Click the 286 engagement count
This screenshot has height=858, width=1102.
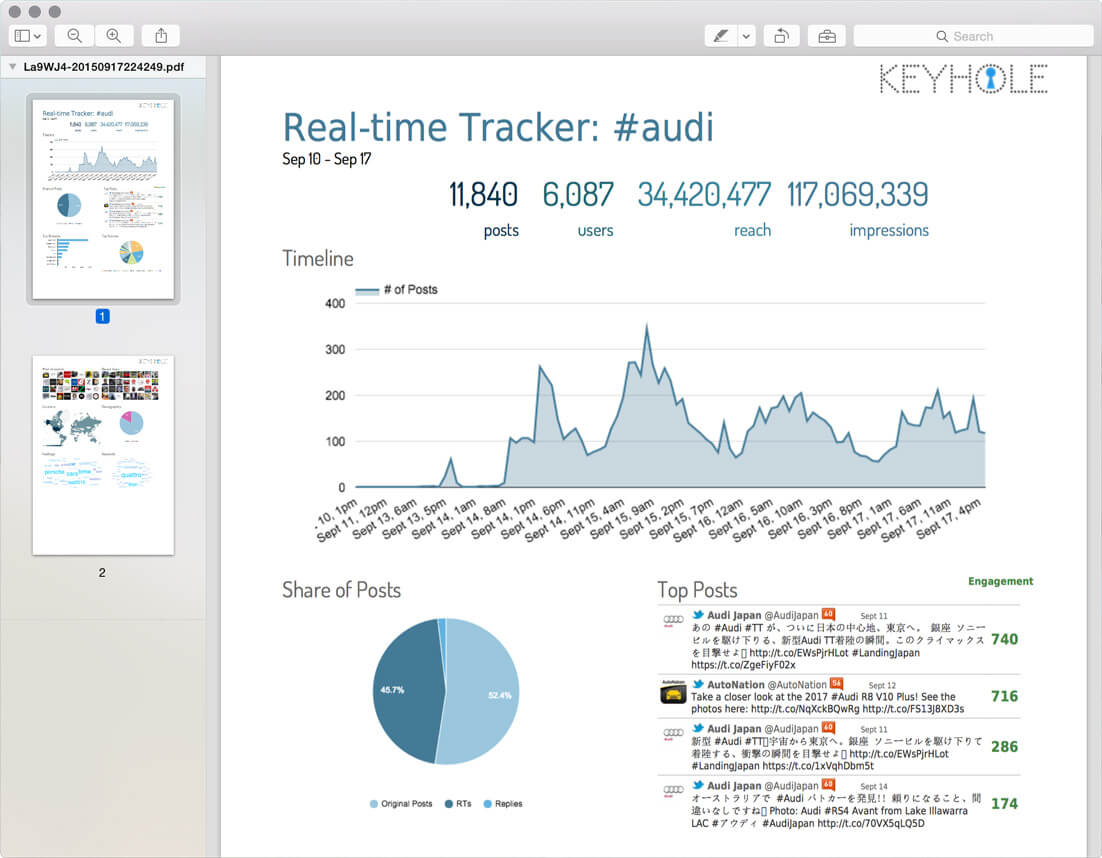(1004, 747)
